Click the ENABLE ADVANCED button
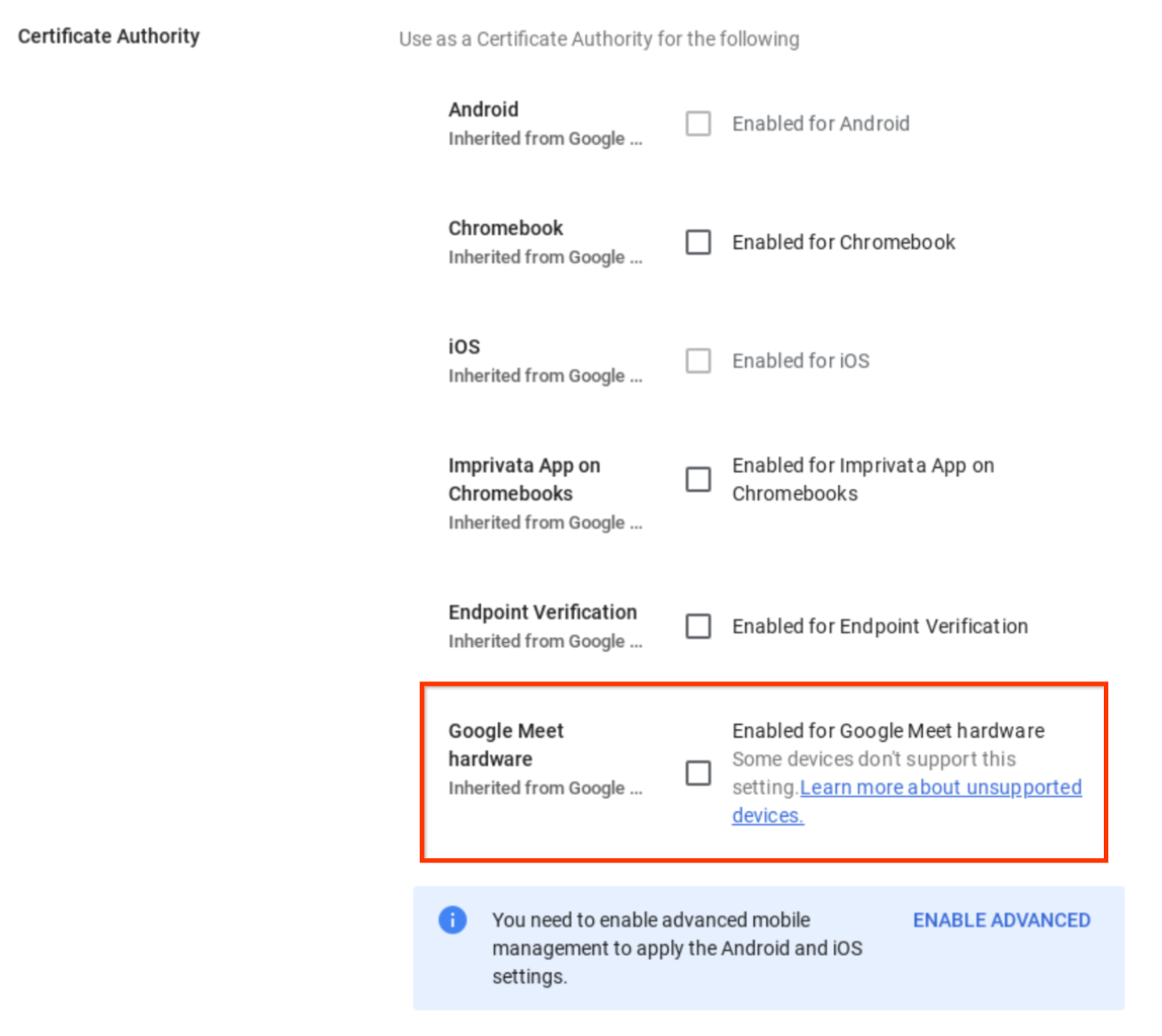Image resolution: width=1162 pixels, height=1036 pixels. [x=1002, y=920]
